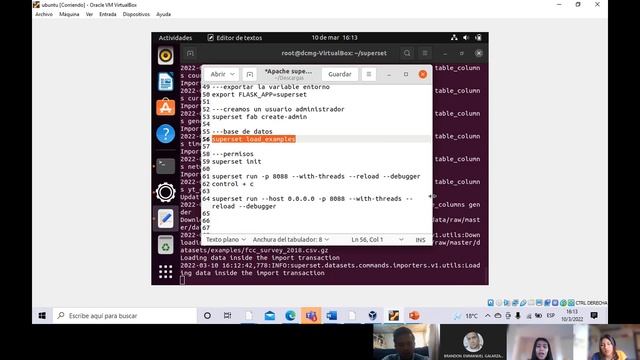The height and width of the screenshot is (360, 640).
Task: Open the Ln 56, Col 1 position dropdown
Action: tap(377, 240)
